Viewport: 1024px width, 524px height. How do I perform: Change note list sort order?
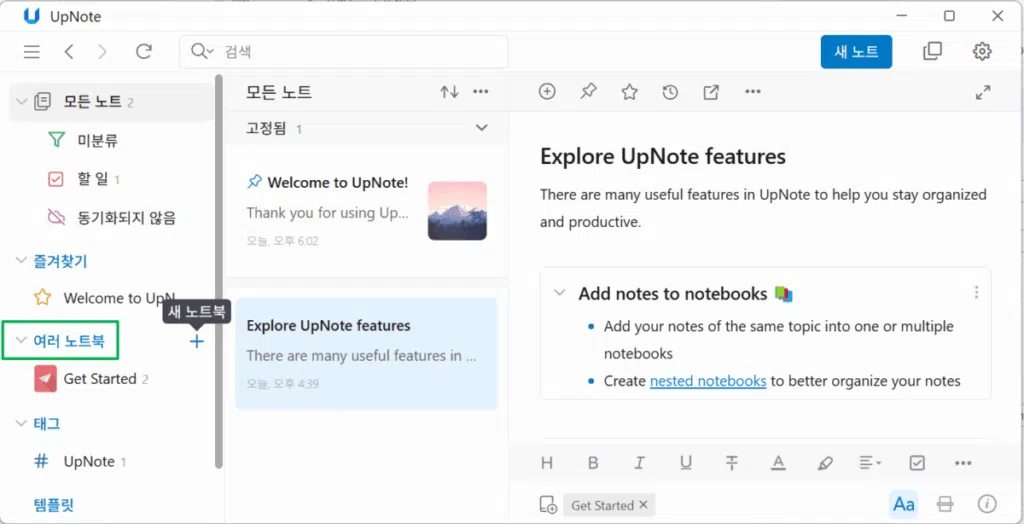[x=449, y=92]
